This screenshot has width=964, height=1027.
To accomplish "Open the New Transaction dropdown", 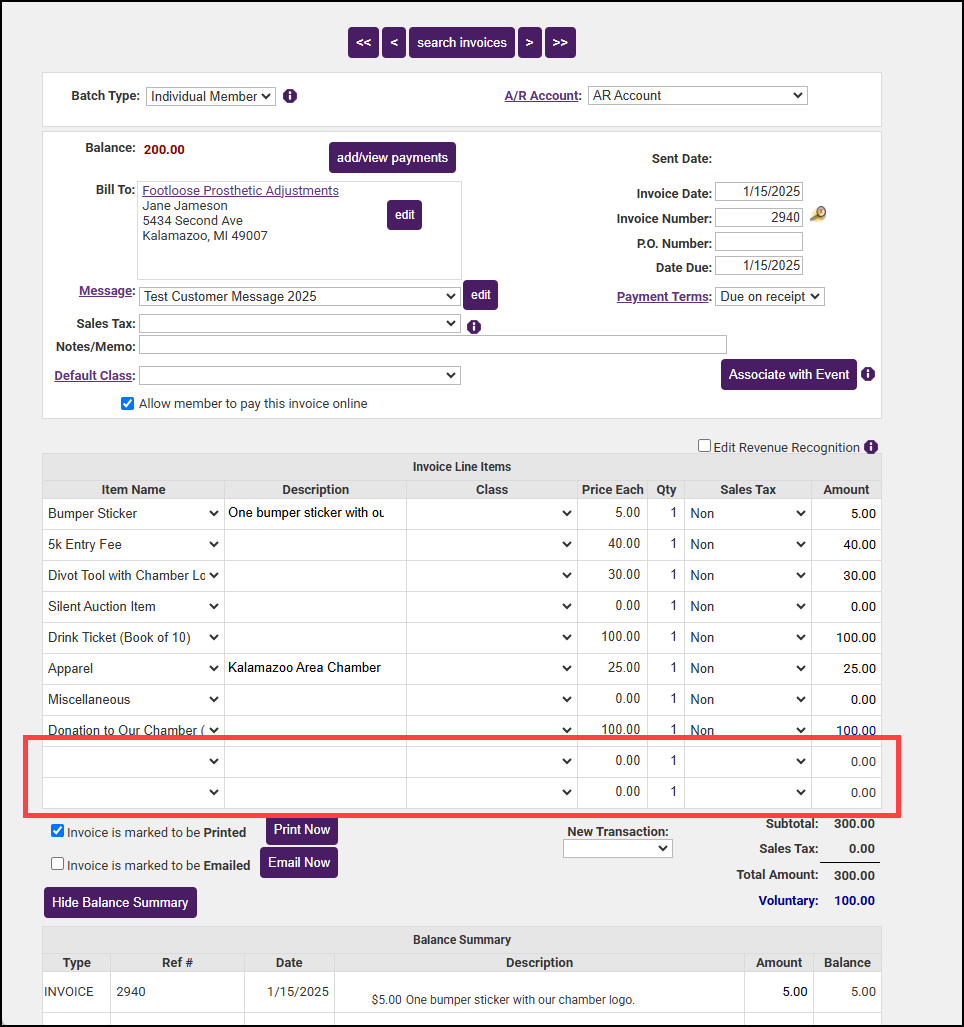I will (x=617, y=848).
